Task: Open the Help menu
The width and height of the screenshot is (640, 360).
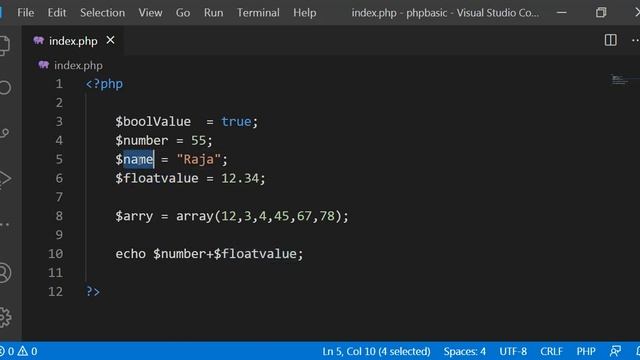Action: coord(304,13)
